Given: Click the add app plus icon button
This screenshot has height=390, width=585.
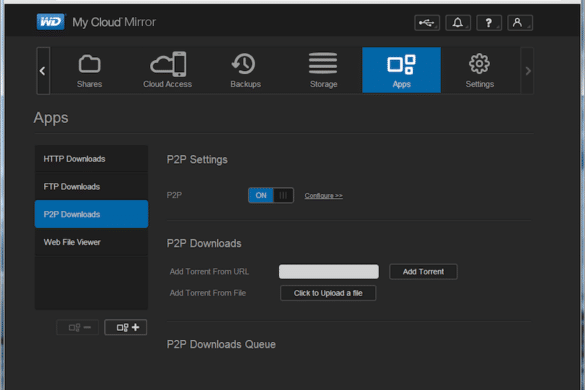Looking at the screenshot, I should pyautogui.click(x=126, y=327).
